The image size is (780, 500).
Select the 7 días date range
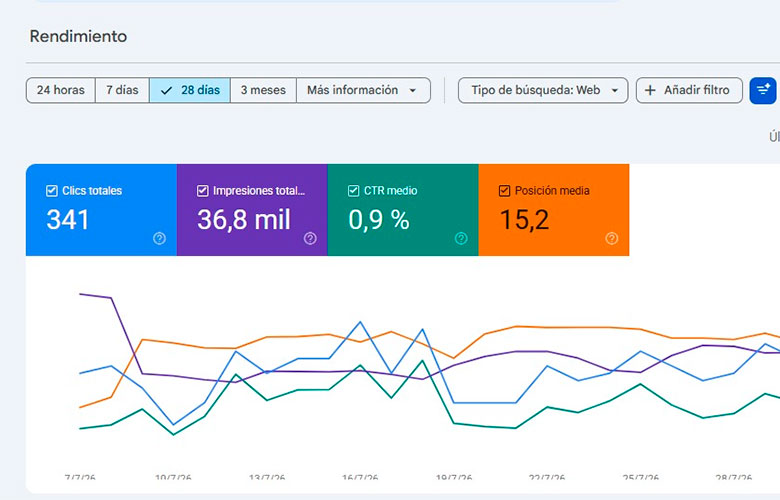coord(122,90)
